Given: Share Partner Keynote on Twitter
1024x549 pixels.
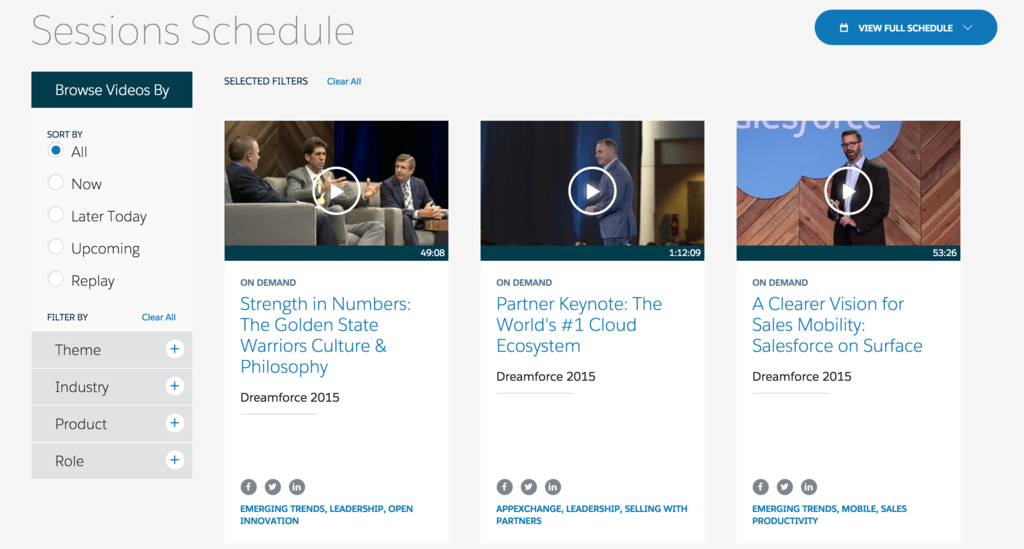Looking at the screenshot, I should (x=528, y=486).
